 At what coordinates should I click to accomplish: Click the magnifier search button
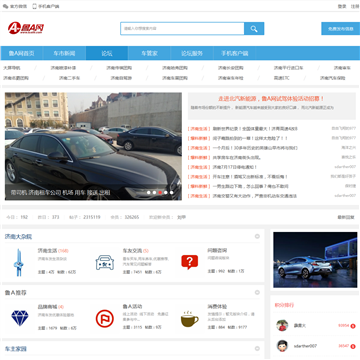pyautogui.click(x=254, y=29)
